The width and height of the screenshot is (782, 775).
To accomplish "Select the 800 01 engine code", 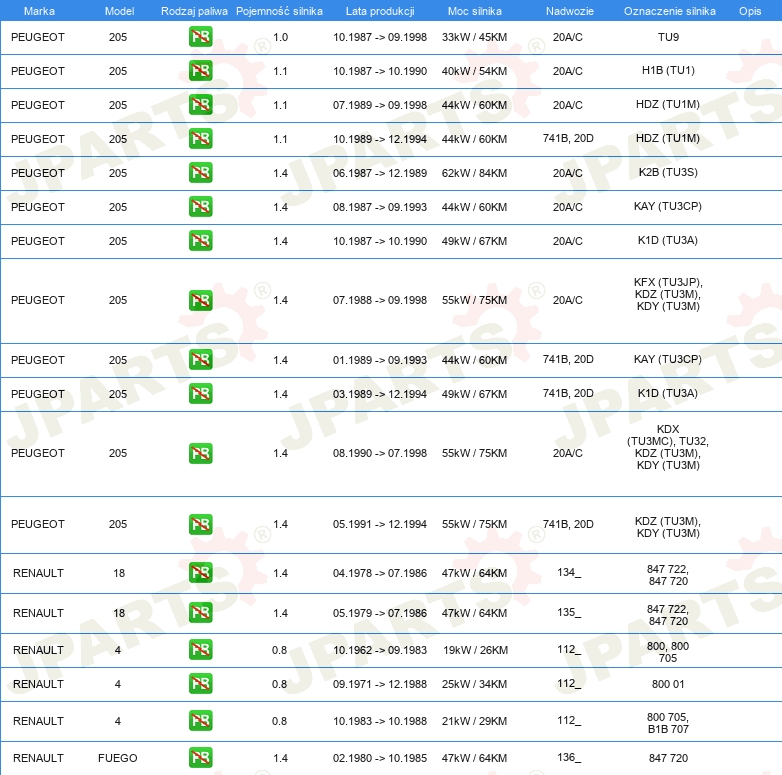I will coord(668,684).
